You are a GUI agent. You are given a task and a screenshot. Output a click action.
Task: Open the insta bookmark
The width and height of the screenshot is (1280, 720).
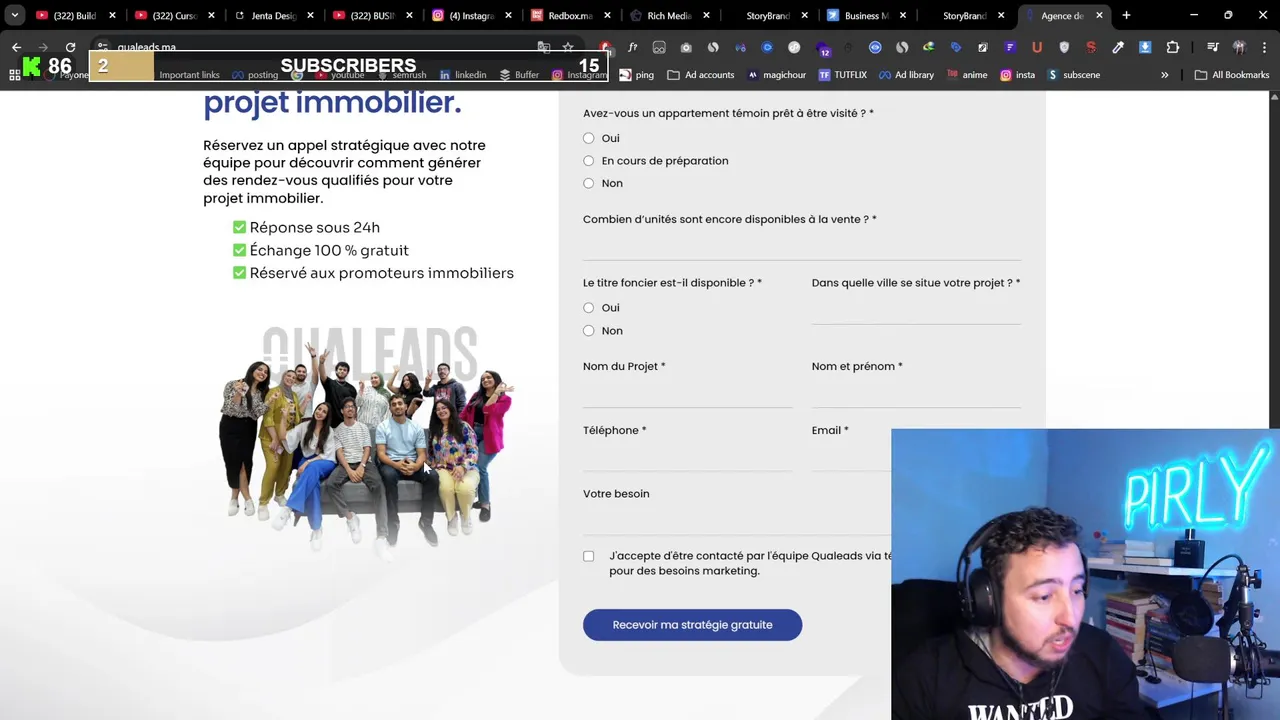(x=1017, y=75)
